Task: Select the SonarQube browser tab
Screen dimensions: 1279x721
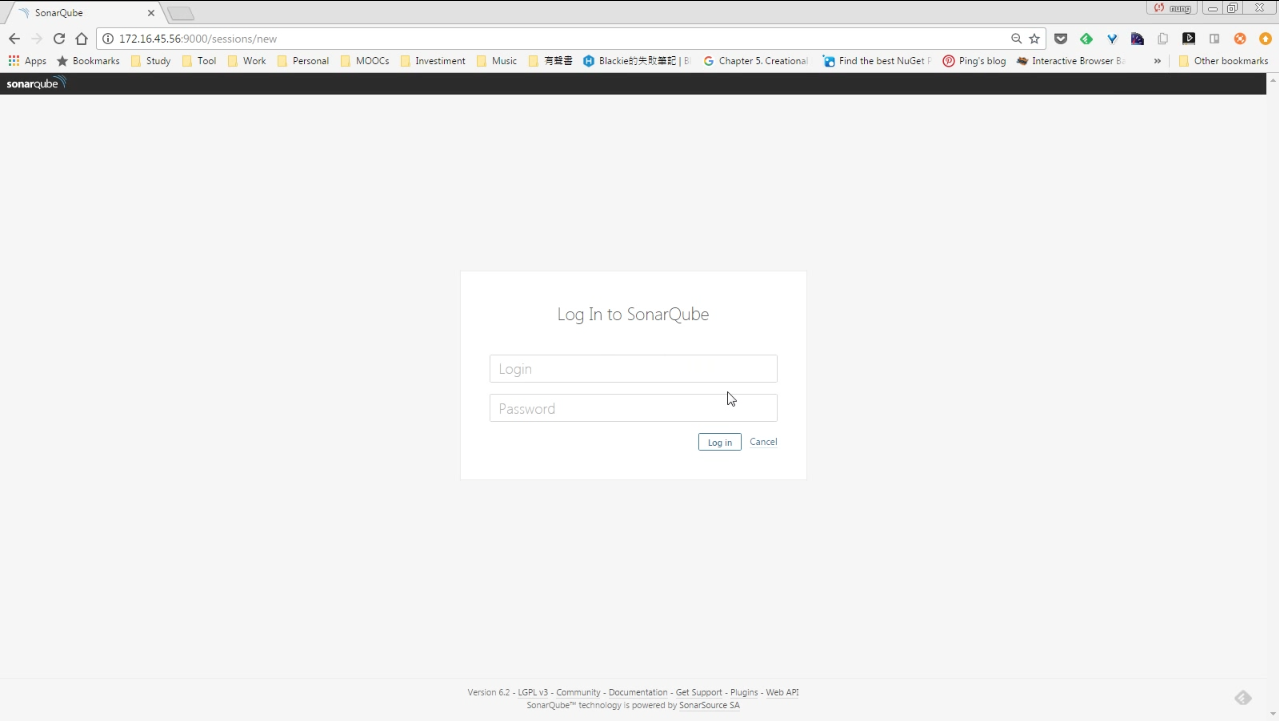Action: 84,13
